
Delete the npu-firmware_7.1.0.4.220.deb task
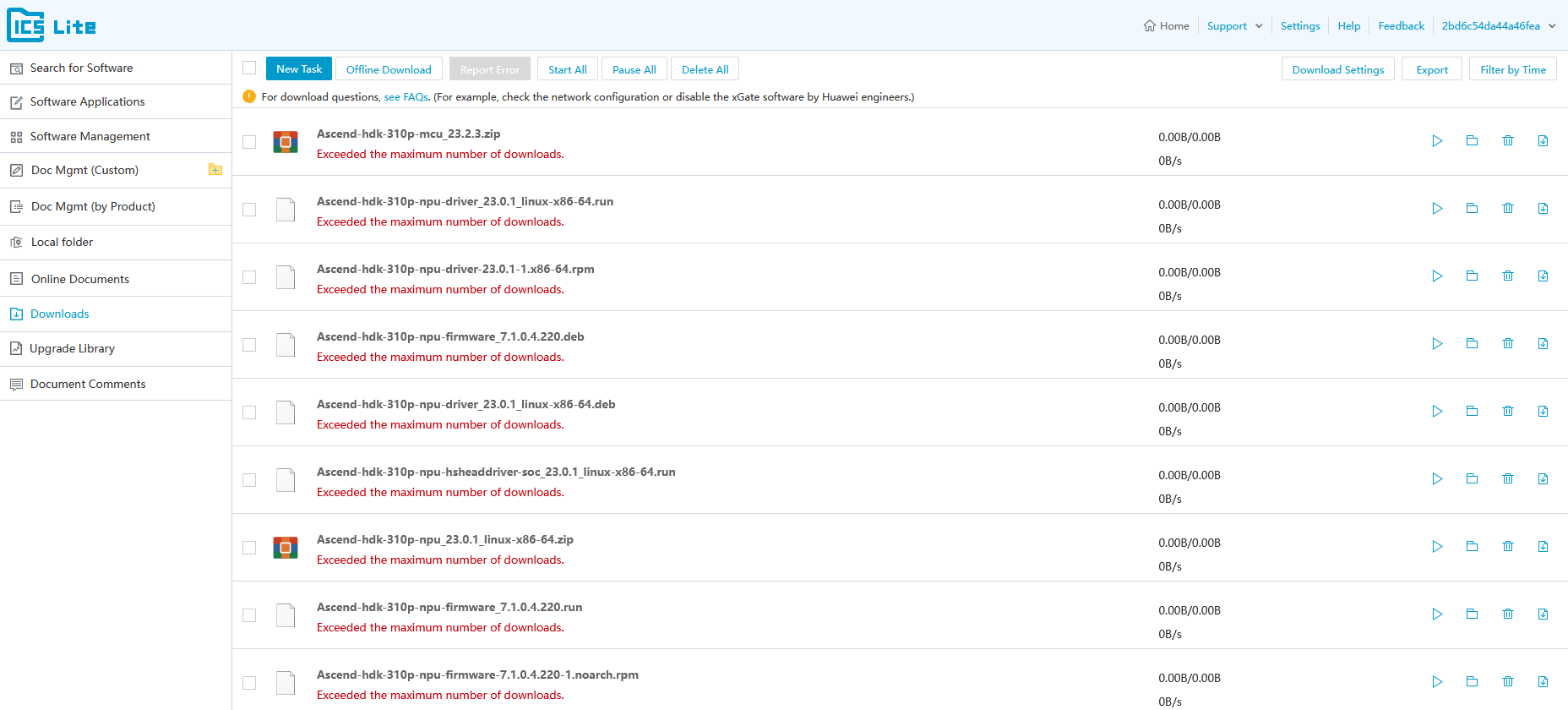(x=1508, y=344)
